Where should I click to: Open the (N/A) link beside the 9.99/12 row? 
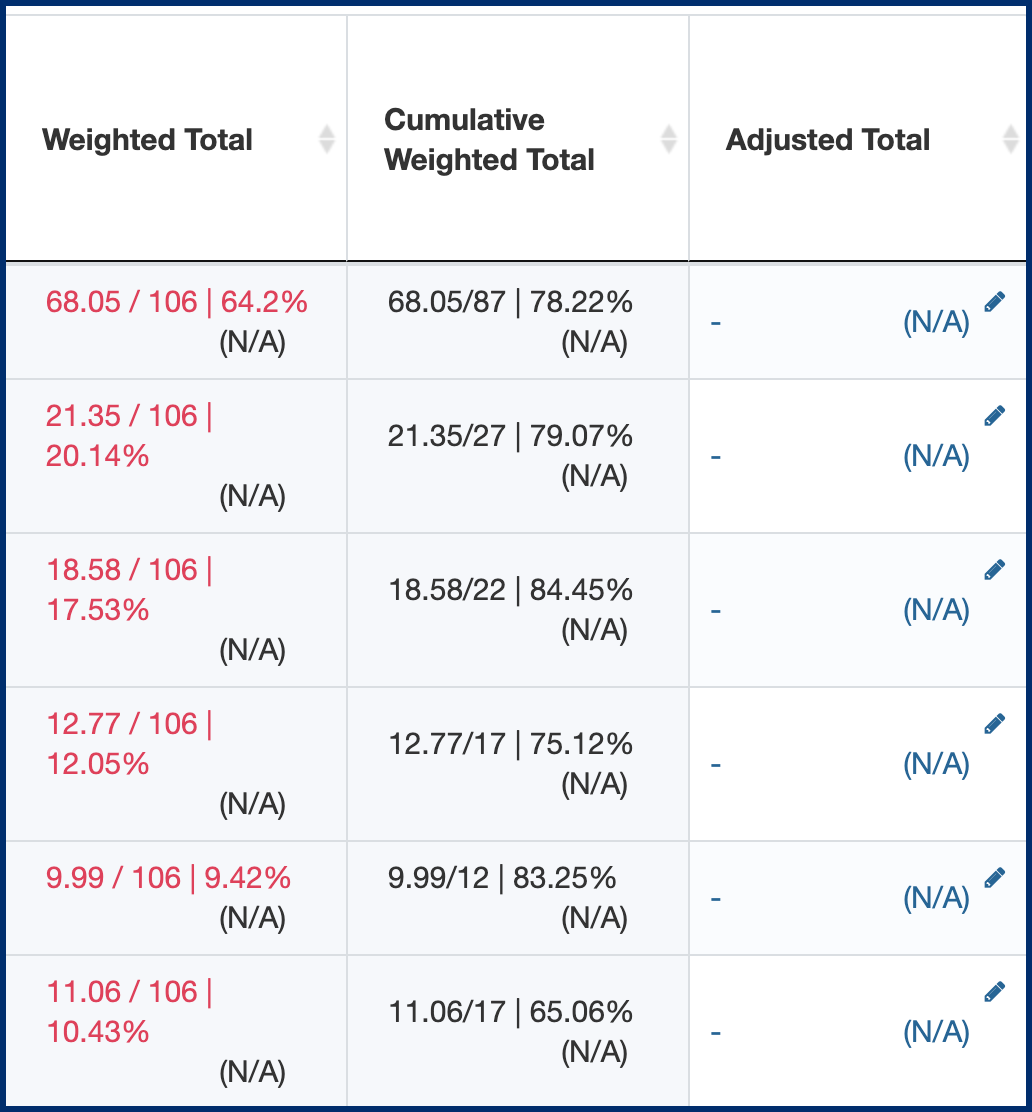[938, 898]
